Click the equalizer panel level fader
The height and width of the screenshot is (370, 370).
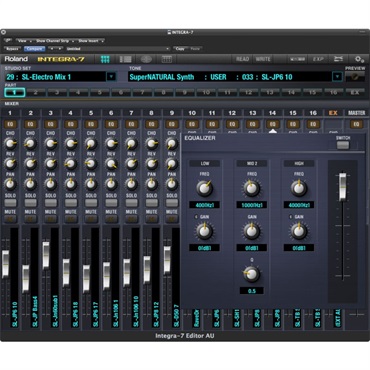343,187
